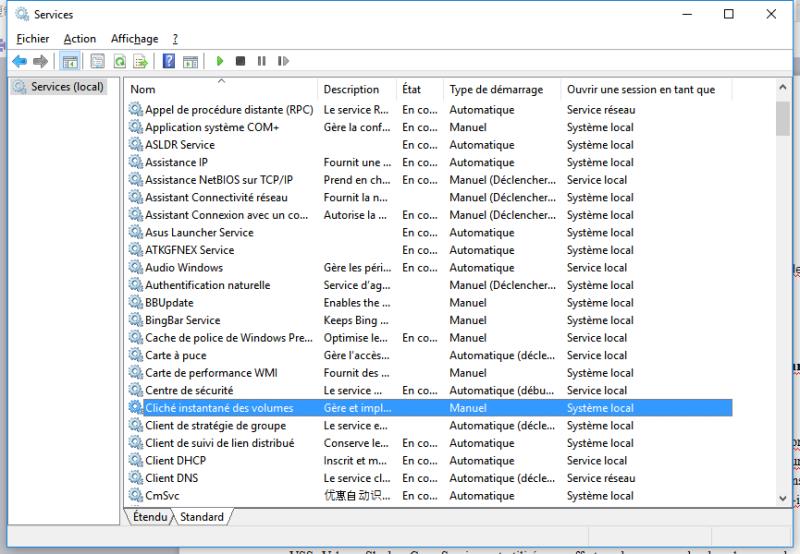This screenshot has width=800, height=554.
Task: Open the Action menu
Action: (x=80, y=39)
